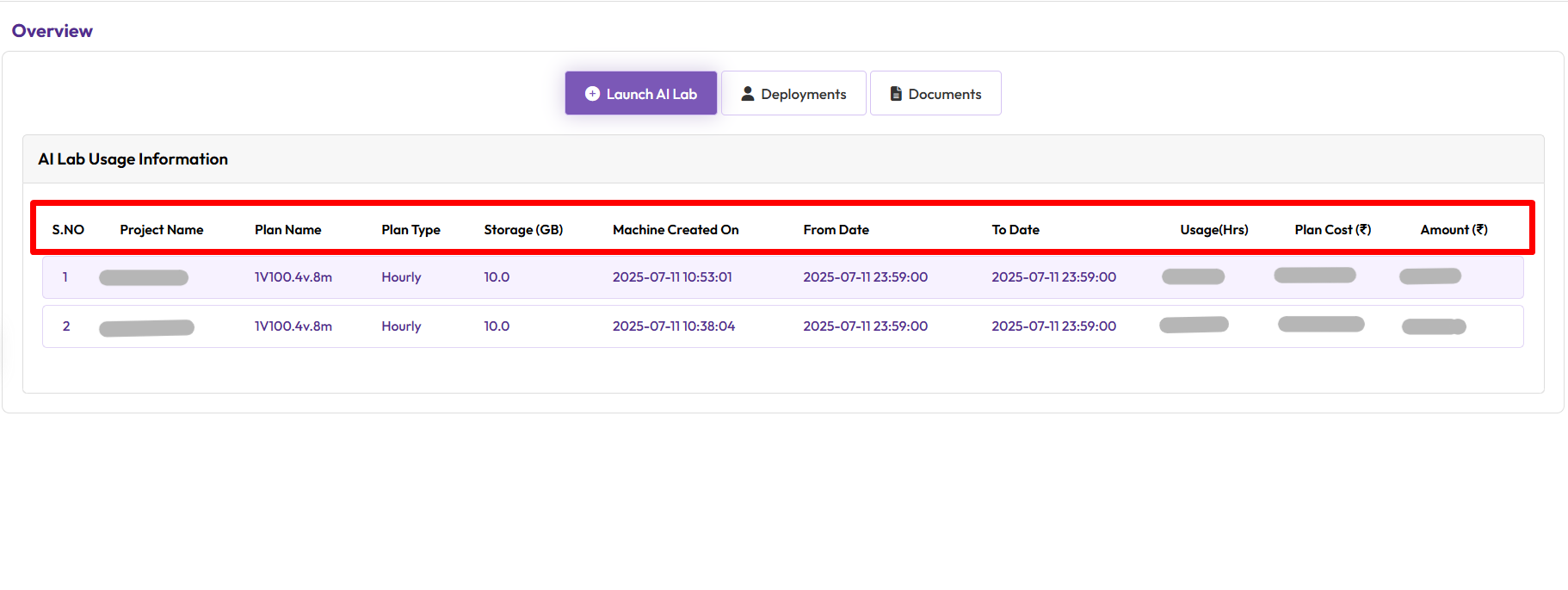Click the AI Lab Usage Information heading
1568x590 pixels.
pyautogui.click(x=133, y=159)
